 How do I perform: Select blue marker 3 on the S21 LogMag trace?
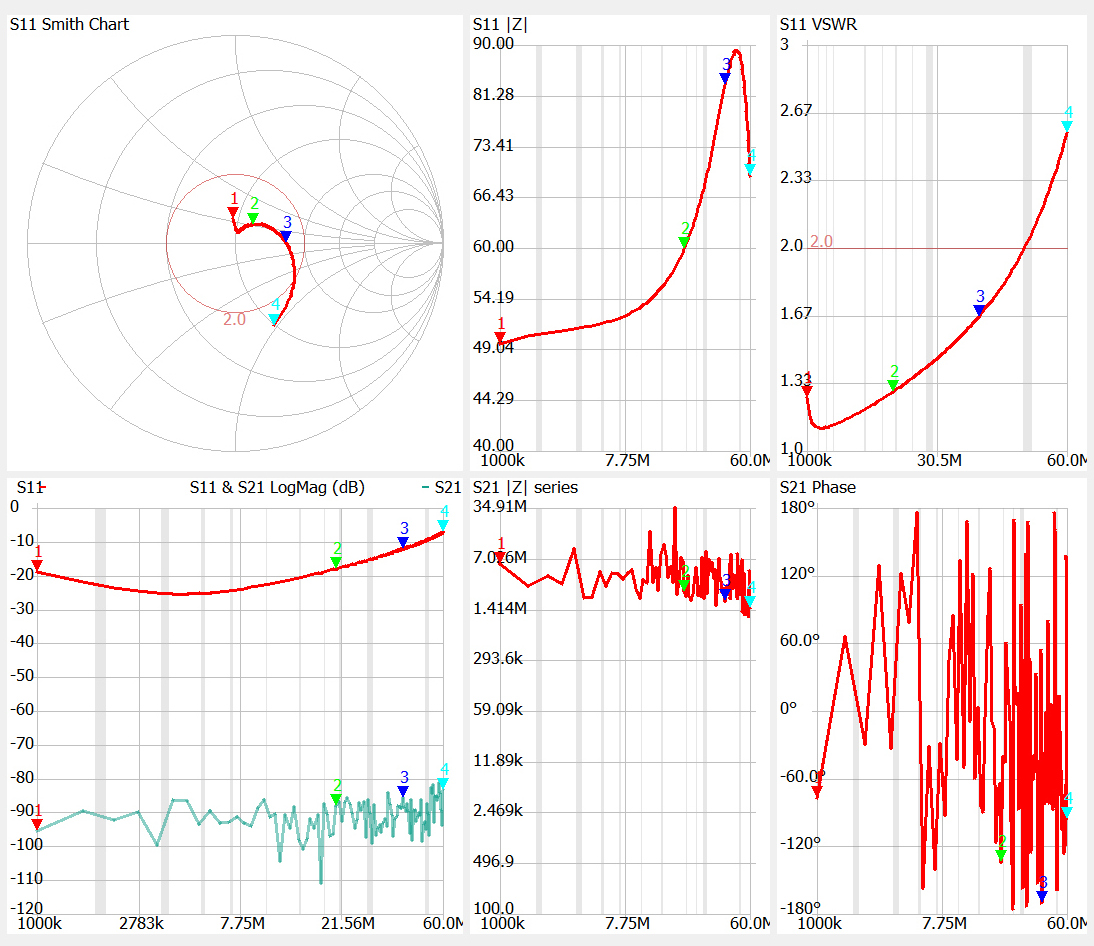[x=403, y=791]
